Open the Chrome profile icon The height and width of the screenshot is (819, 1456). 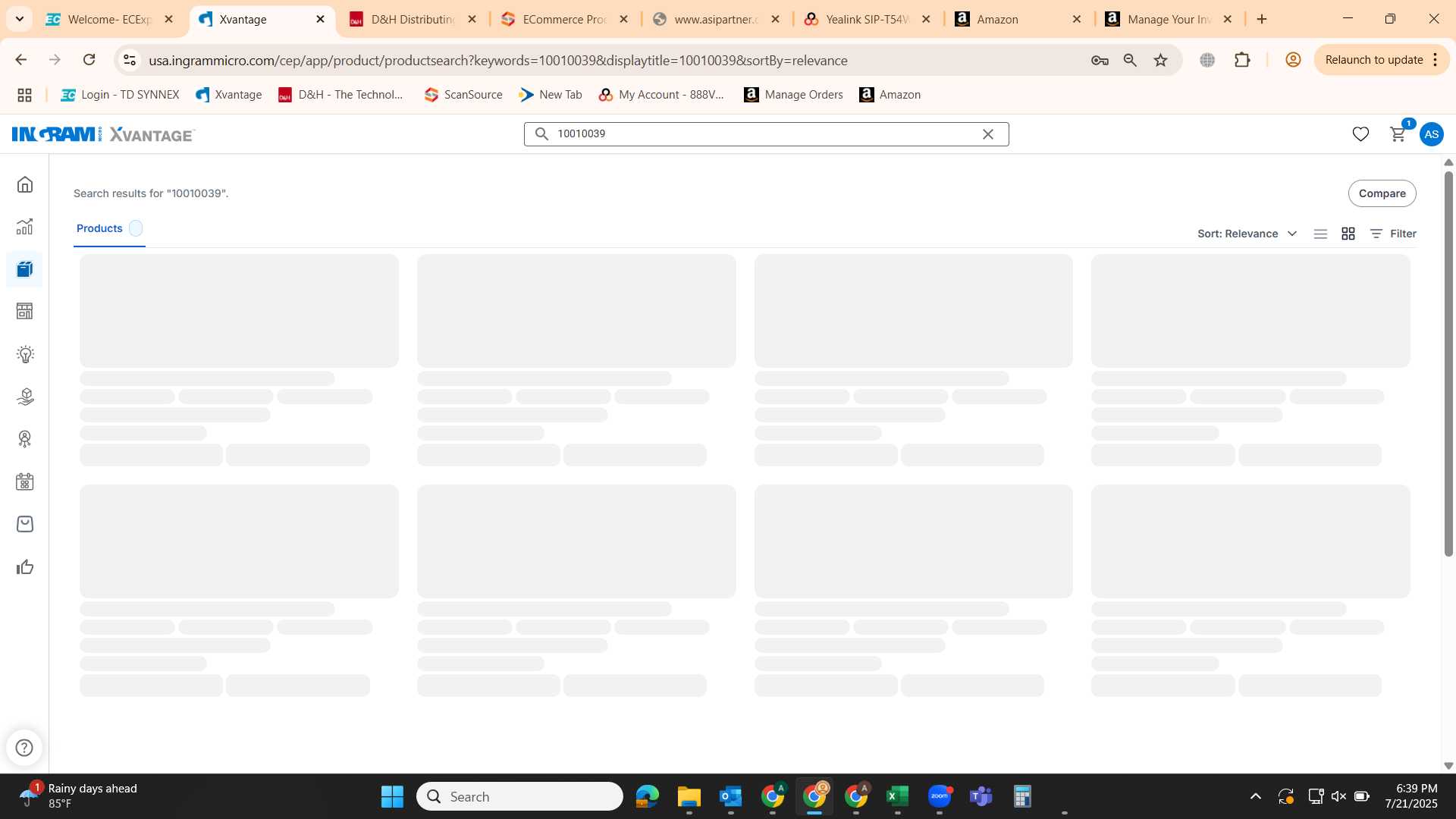(1293, 60)
